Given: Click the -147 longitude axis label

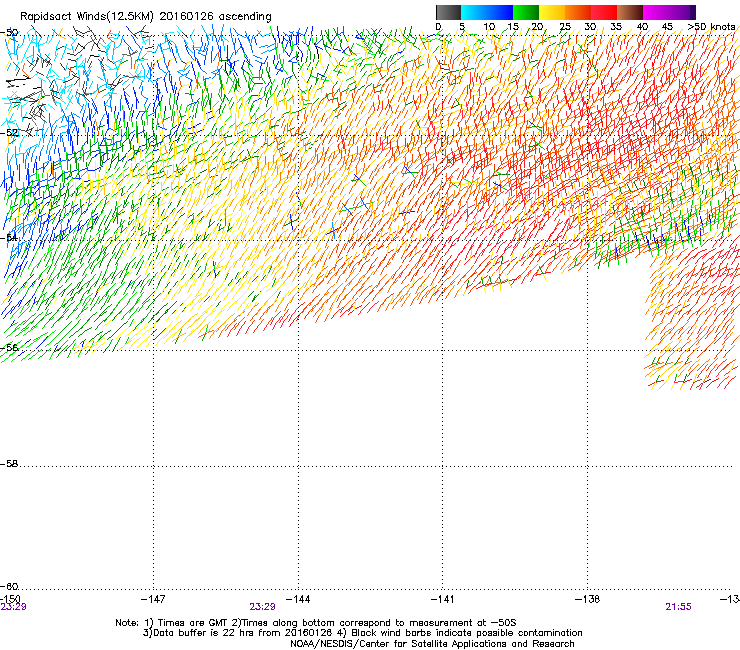Looking at the screenshot, I should coord(153,599).
